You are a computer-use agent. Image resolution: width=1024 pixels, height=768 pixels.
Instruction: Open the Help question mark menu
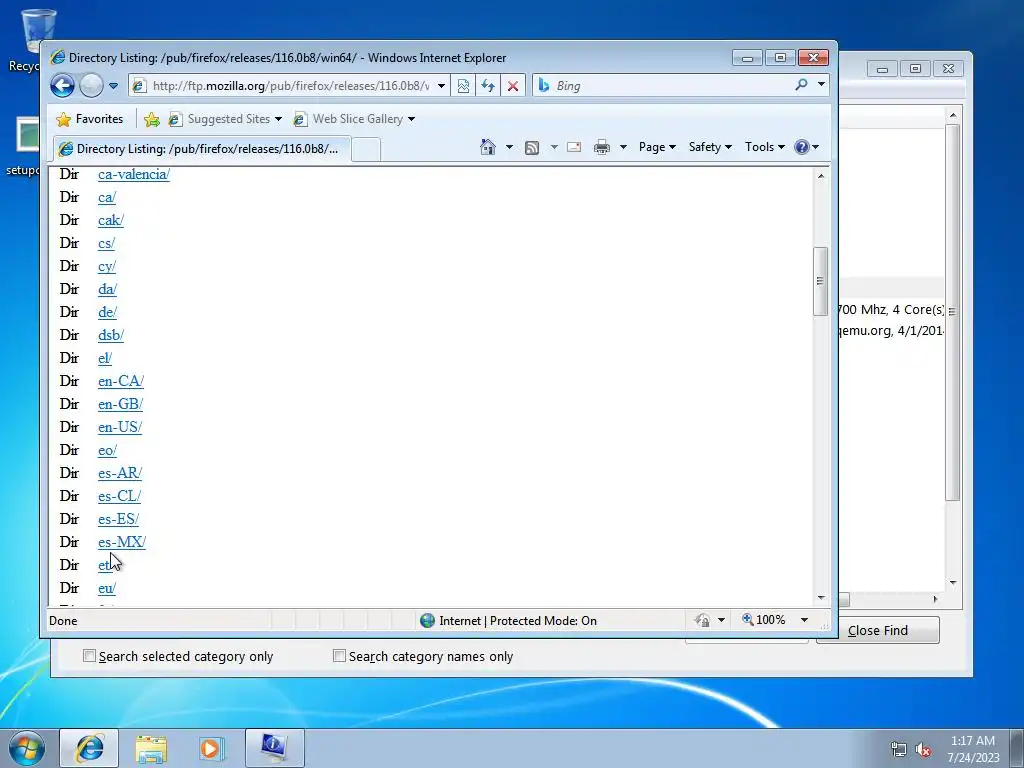[x=807, y=147]
